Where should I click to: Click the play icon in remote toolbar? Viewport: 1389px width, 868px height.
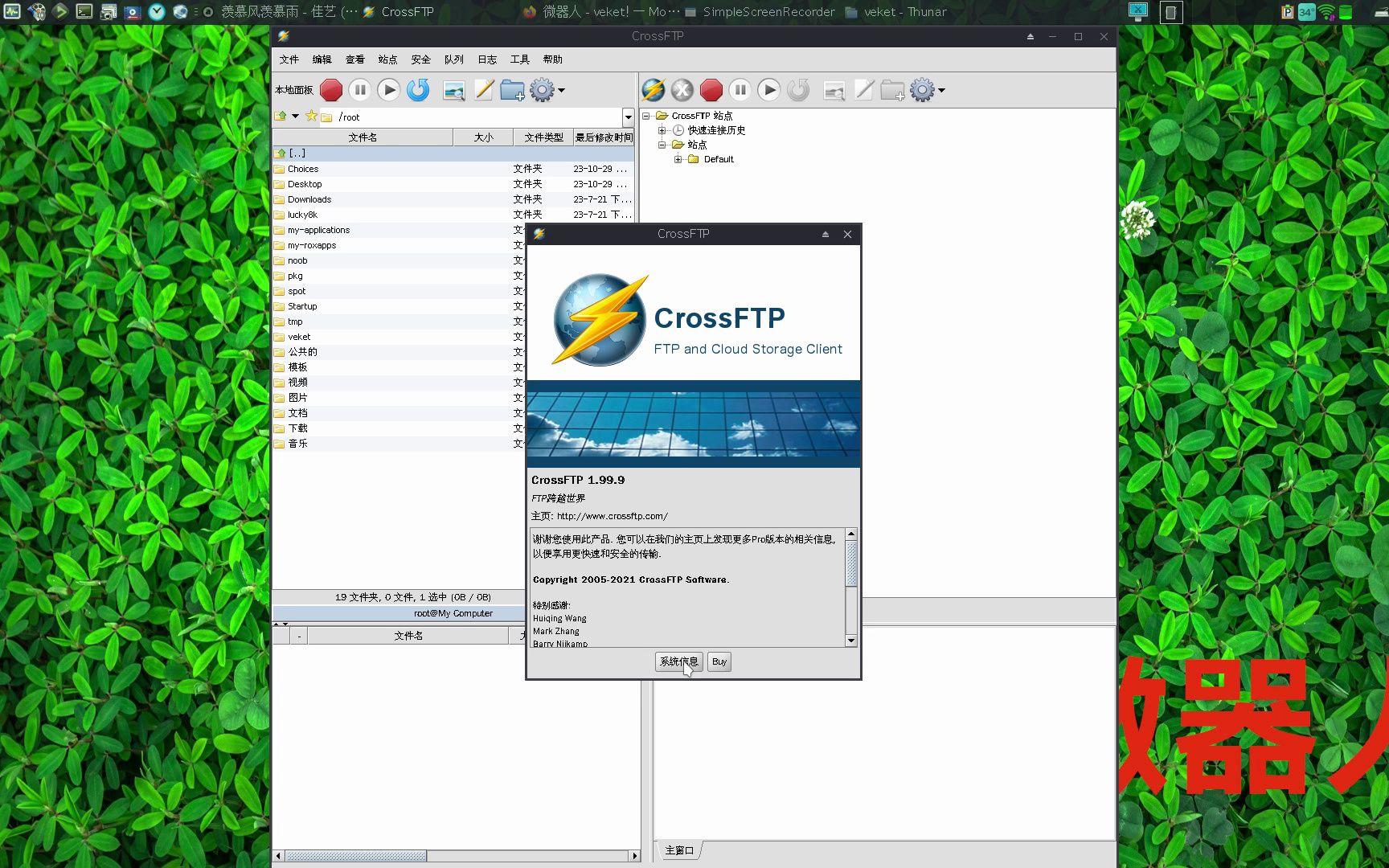(769, 90)
